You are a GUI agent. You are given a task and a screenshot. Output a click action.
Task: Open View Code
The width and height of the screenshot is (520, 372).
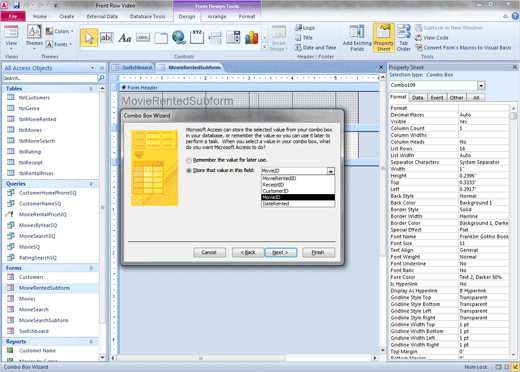(432, 38)
